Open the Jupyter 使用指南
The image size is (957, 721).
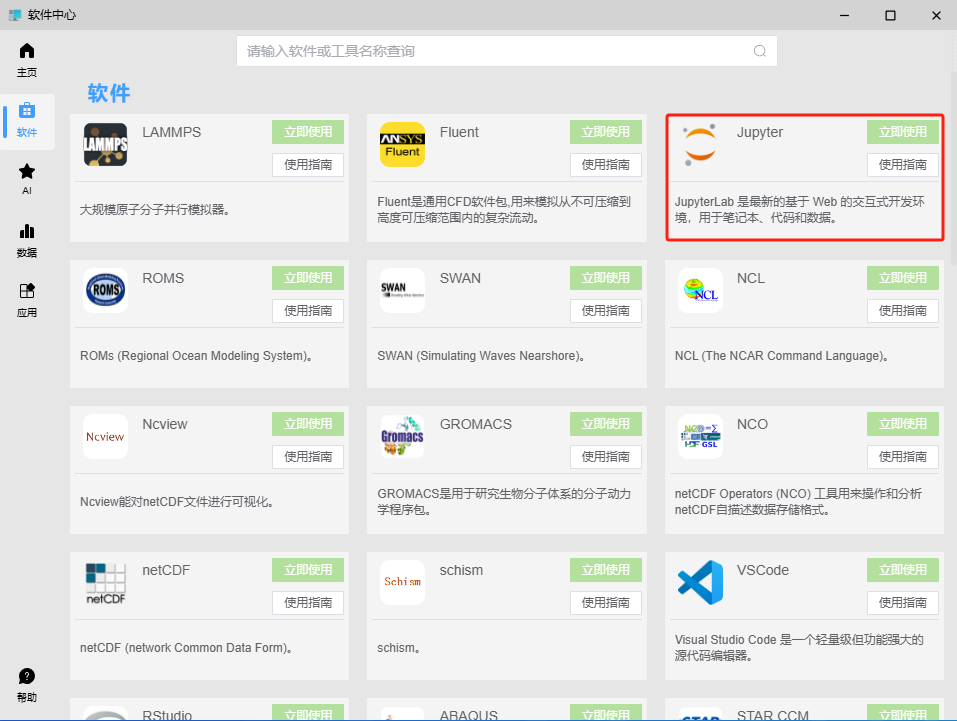903,165
